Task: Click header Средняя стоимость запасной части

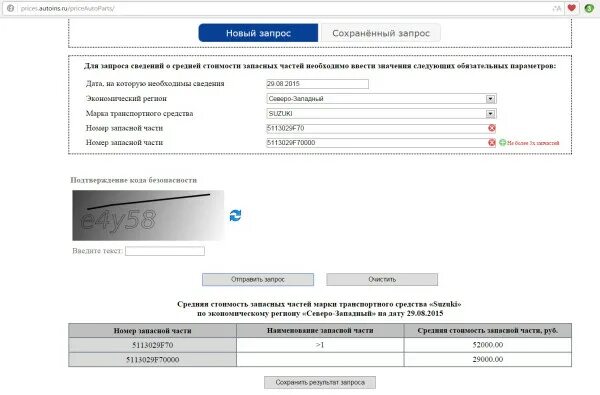Action: (488, 330)
